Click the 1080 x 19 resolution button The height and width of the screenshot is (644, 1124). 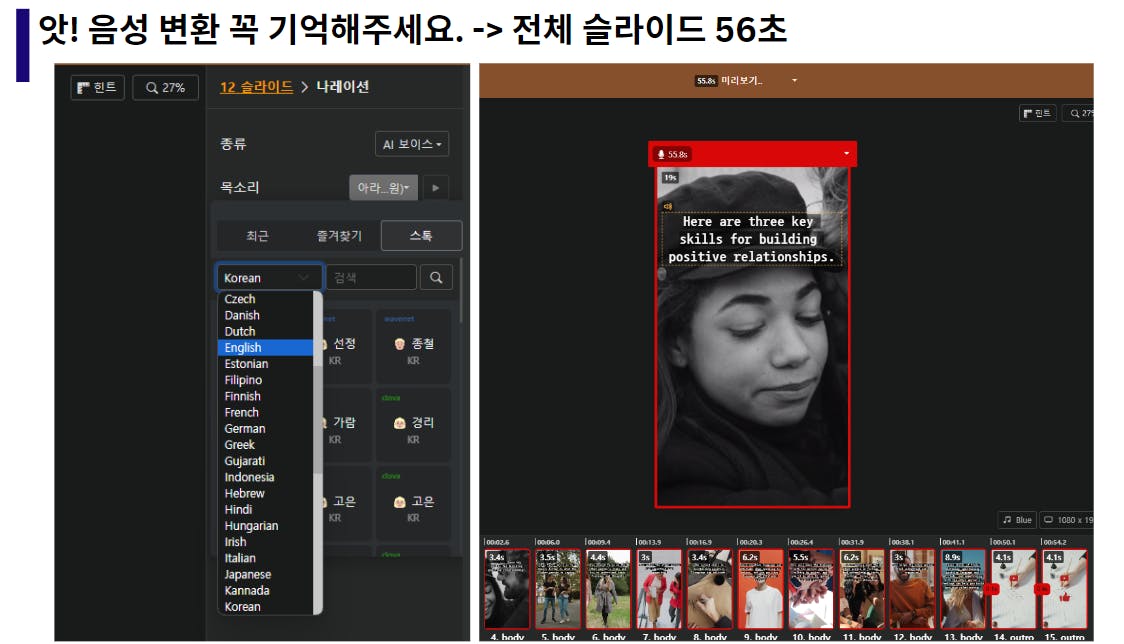[1067, 520]
